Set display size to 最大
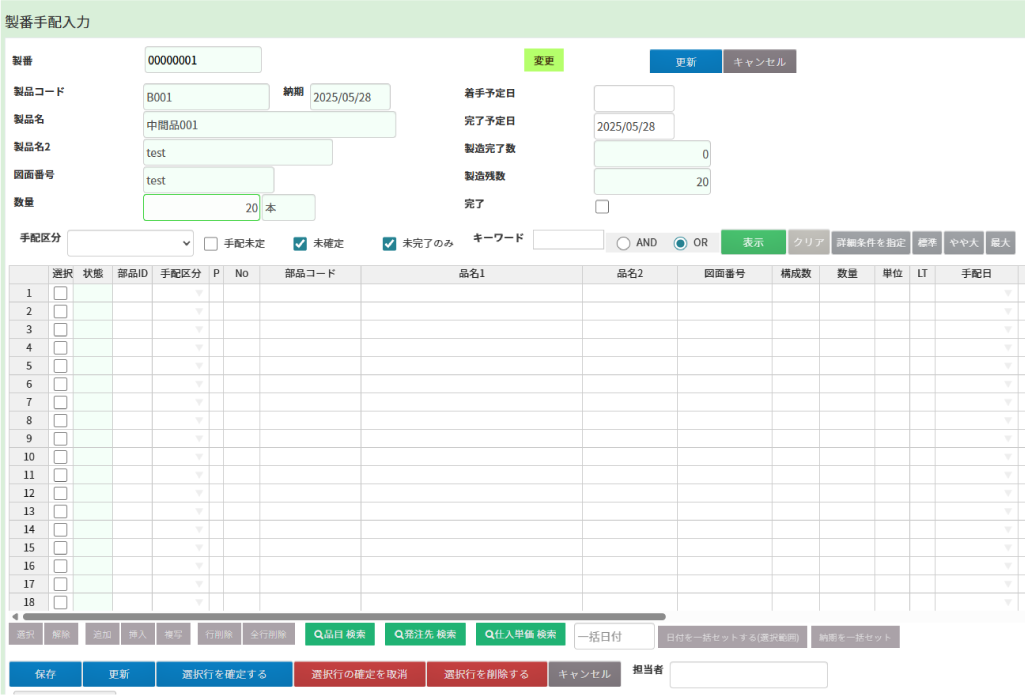This screenshot has height=695, width=1025. click(1000, 242)
